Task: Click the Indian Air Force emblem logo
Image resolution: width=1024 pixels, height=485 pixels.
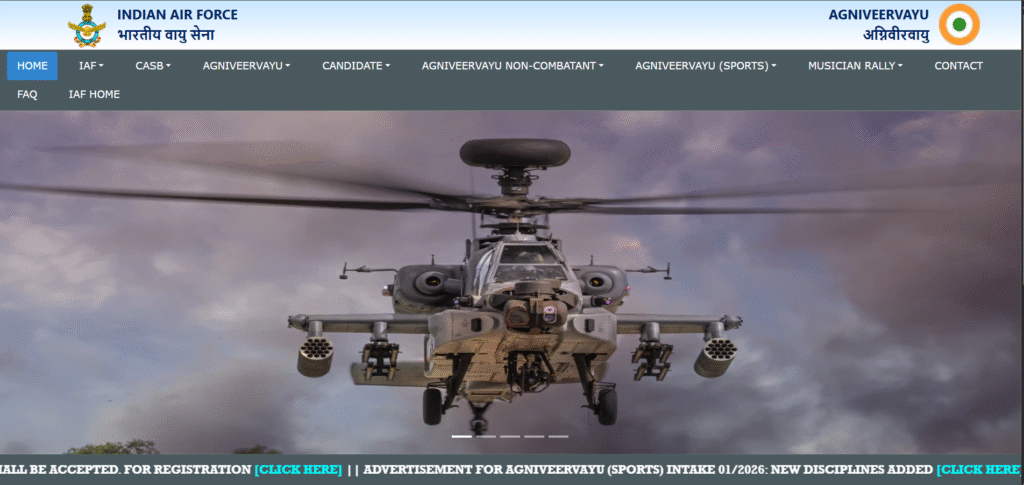Action: [86, 25]
